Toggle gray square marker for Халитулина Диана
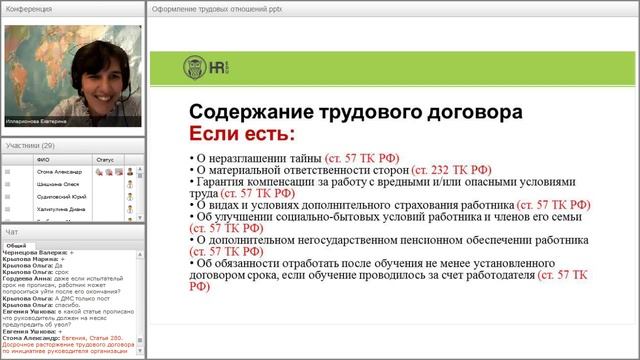This screenshot has width=640, height=360. tap(7, 209)
